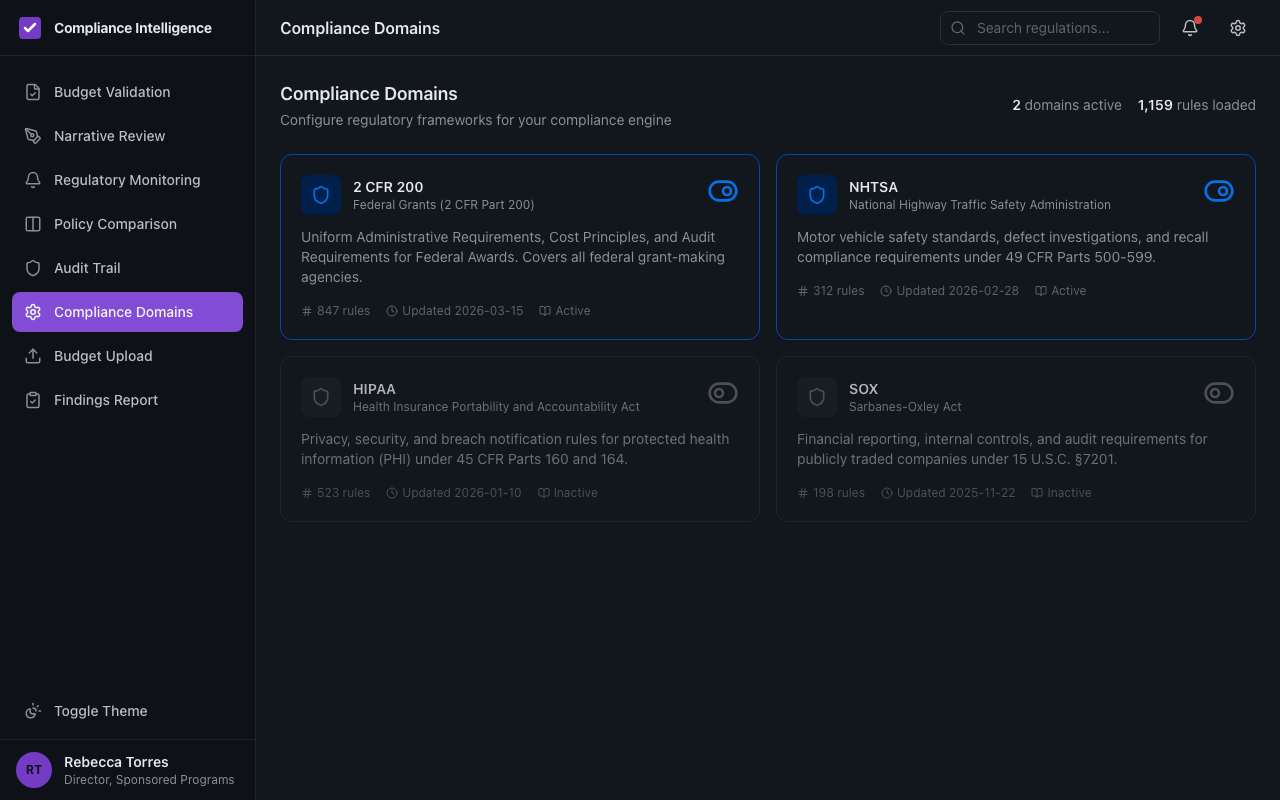Open Regulatory Monitoring

tap(126, 180)
